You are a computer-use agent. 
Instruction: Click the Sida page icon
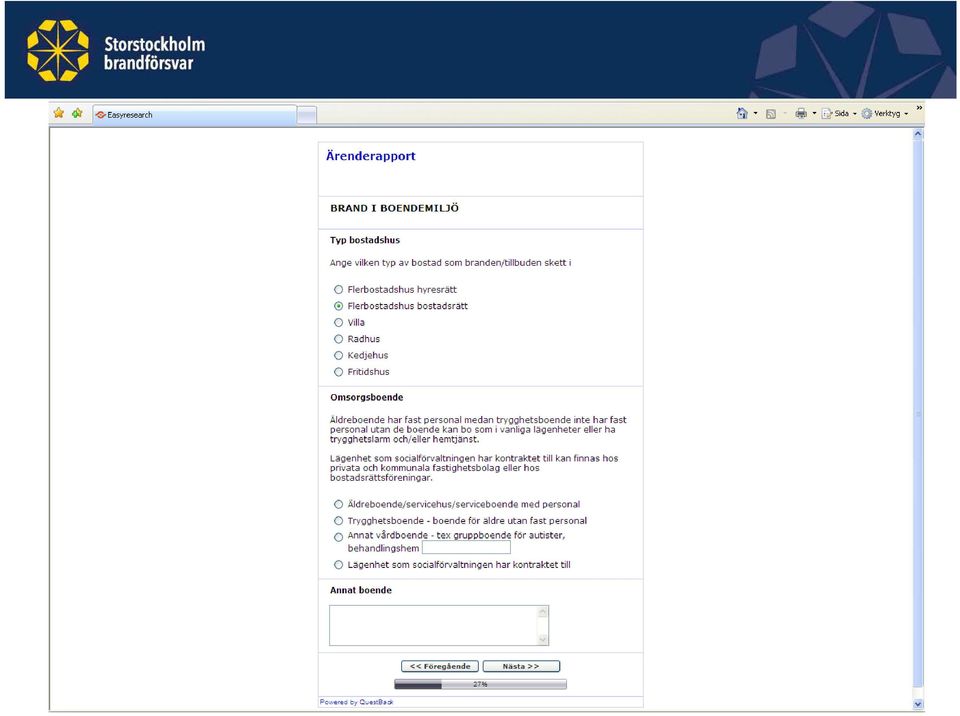click(827, 113)
